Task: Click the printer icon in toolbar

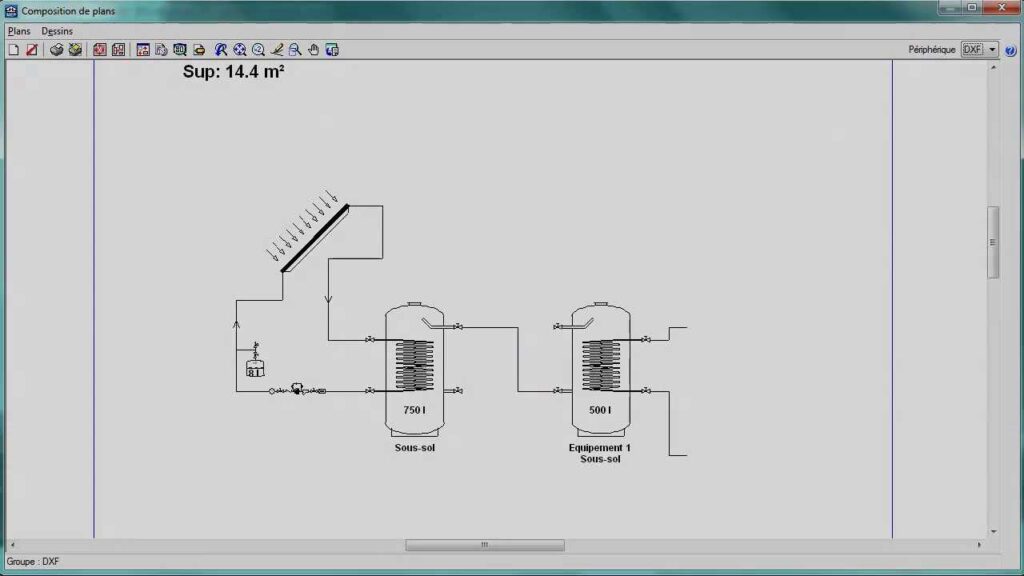Action: [57, 49]
